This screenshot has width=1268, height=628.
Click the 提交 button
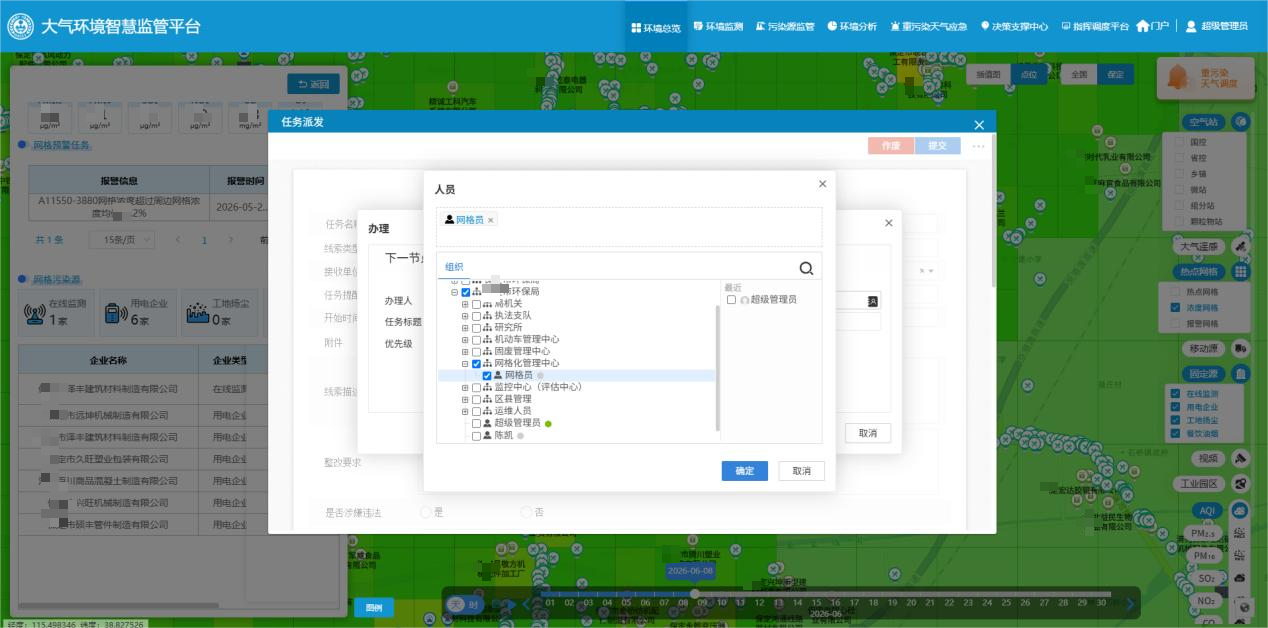pyautogui.click(x=937, y=146)
